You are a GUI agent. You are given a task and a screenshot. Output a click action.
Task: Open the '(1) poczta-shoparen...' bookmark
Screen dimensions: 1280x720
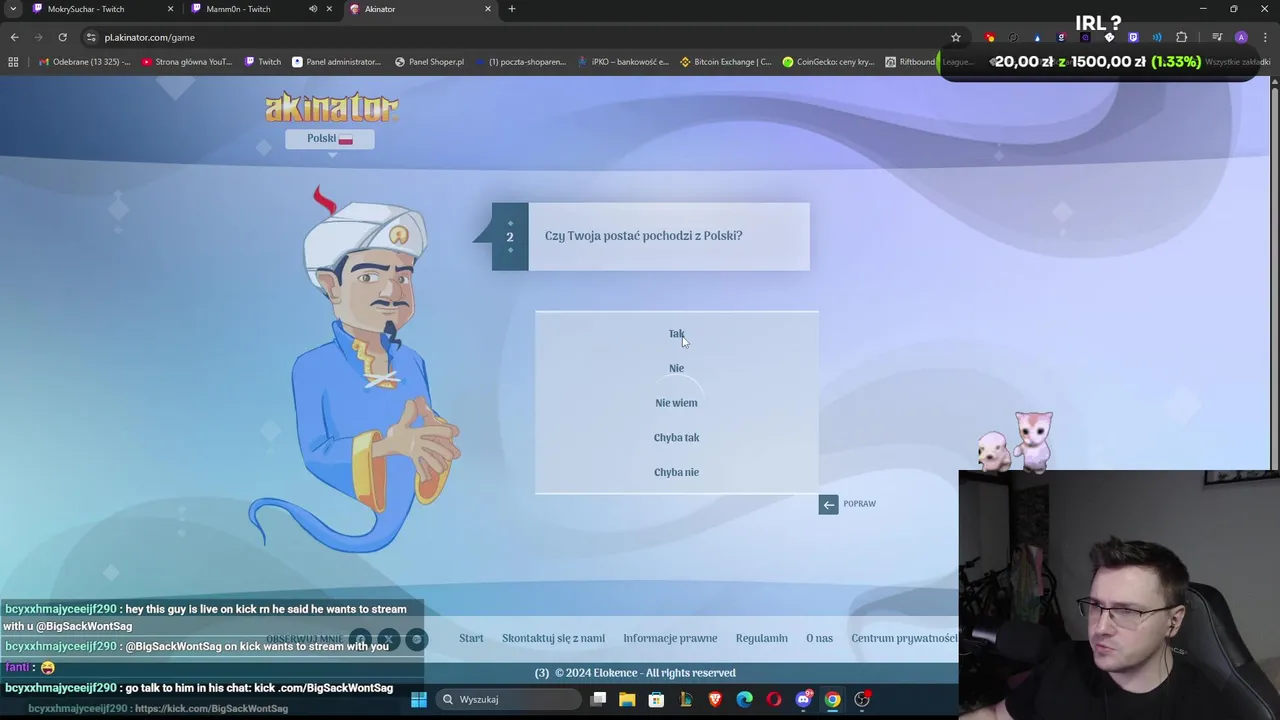(x=521, y=62)
